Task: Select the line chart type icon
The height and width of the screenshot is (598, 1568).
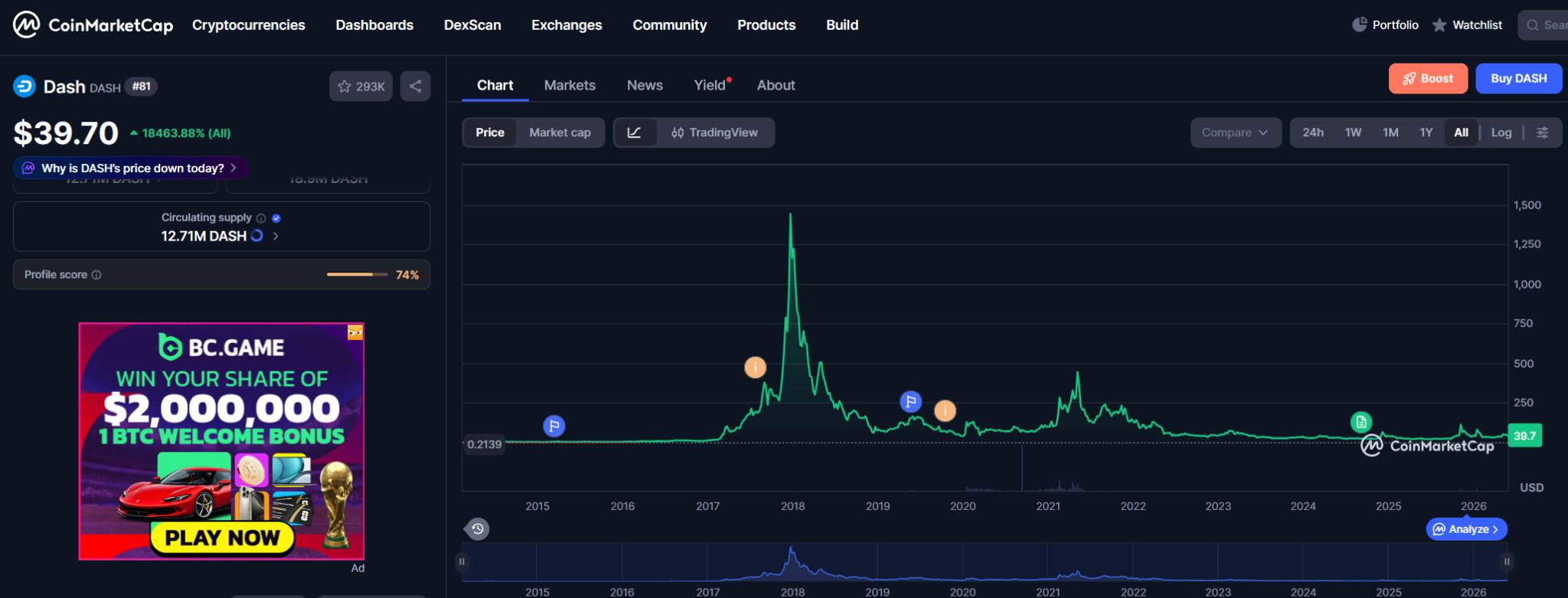Action: click(634, 132)
